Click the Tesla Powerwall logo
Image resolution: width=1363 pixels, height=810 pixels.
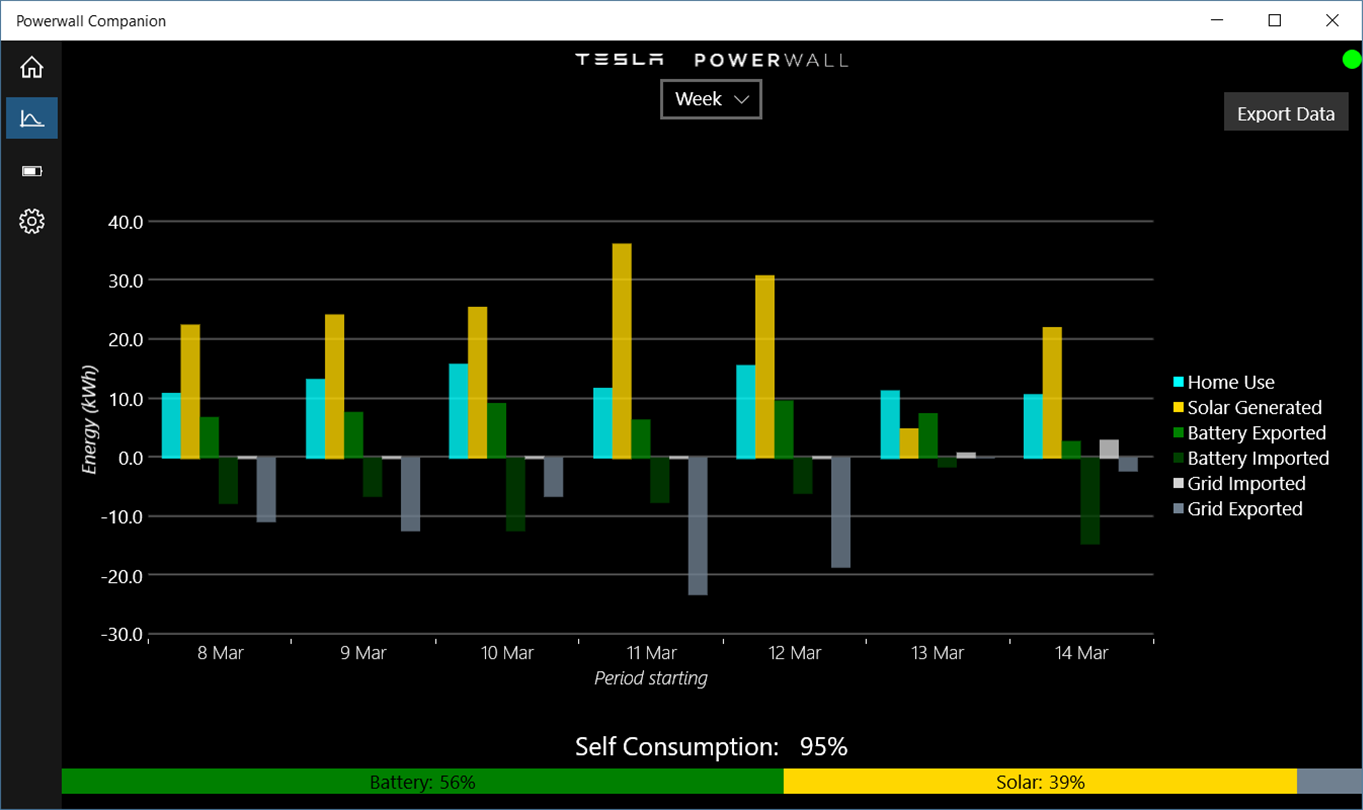click(711, 60)
